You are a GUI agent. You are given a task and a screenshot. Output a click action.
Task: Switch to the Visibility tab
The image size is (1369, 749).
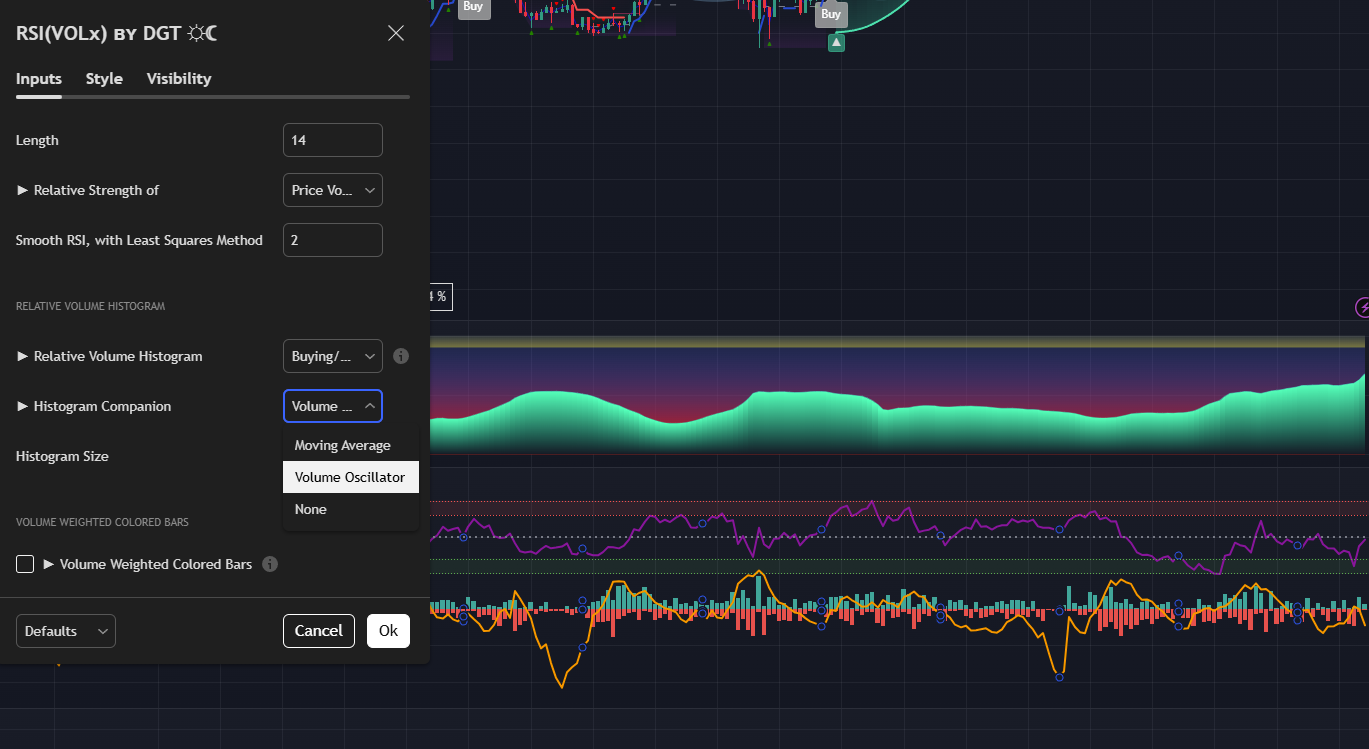179,79
